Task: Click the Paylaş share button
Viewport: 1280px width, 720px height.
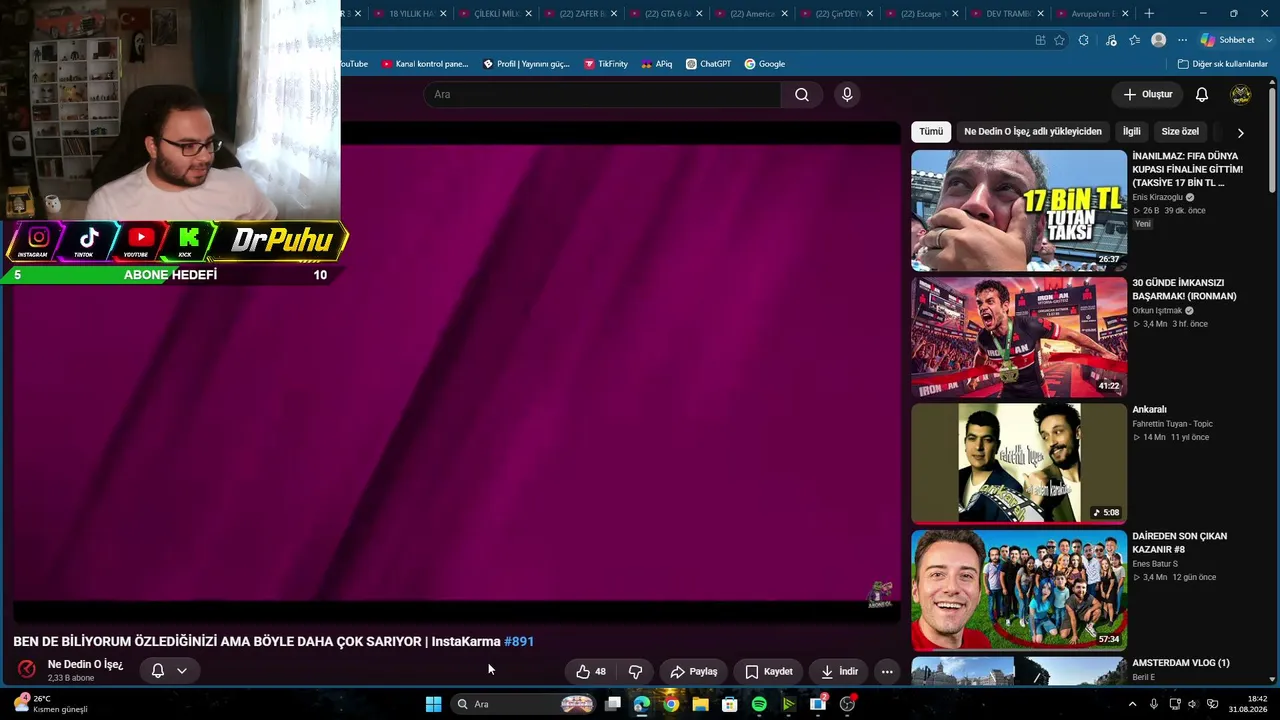Action: [694, 671]
